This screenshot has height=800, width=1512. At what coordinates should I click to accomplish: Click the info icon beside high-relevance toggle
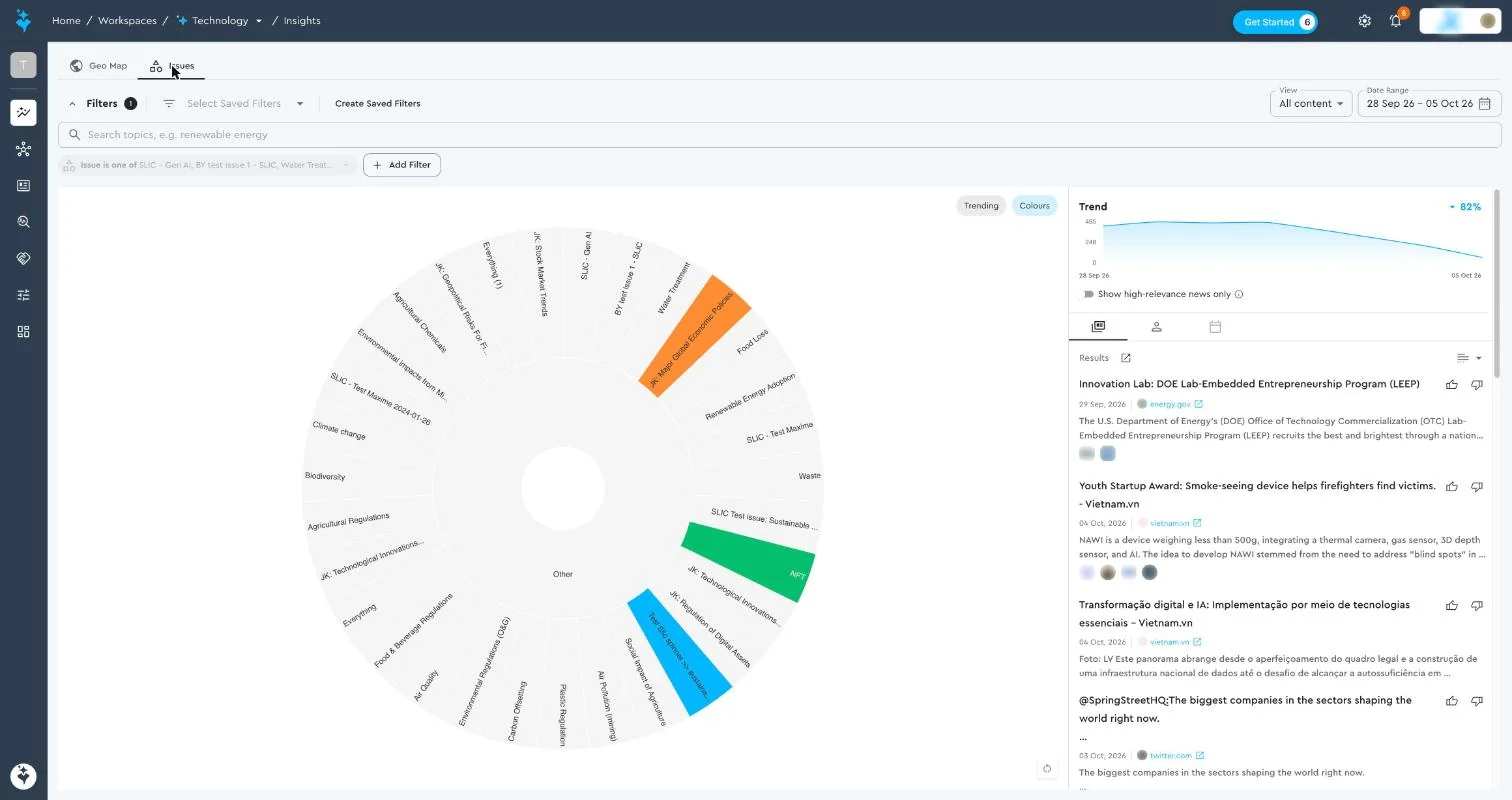1239,294
